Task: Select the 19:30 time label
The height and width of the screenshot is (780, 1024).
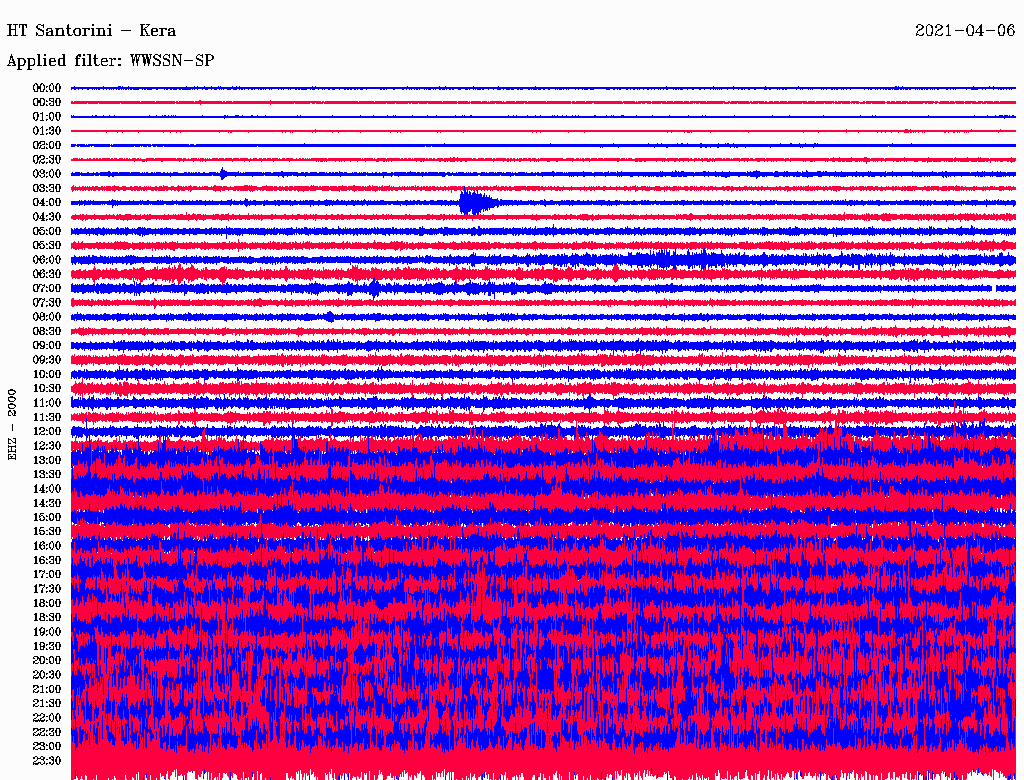Action: 47,646
